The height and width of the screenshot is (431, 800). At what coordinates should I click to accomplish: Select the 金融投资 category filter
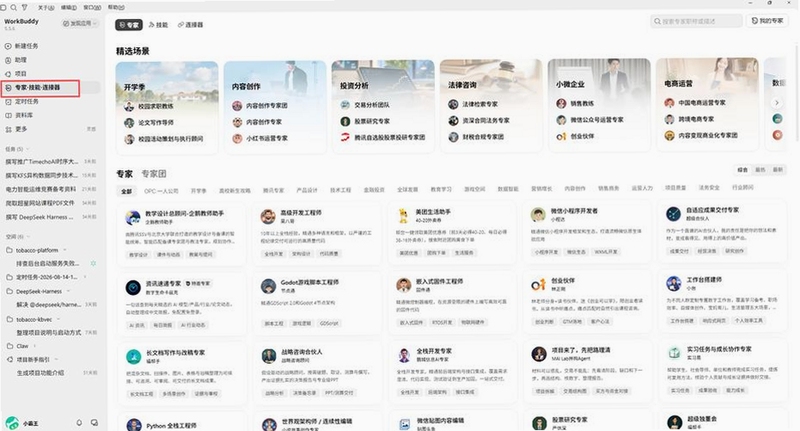click(x=374, y=190)
